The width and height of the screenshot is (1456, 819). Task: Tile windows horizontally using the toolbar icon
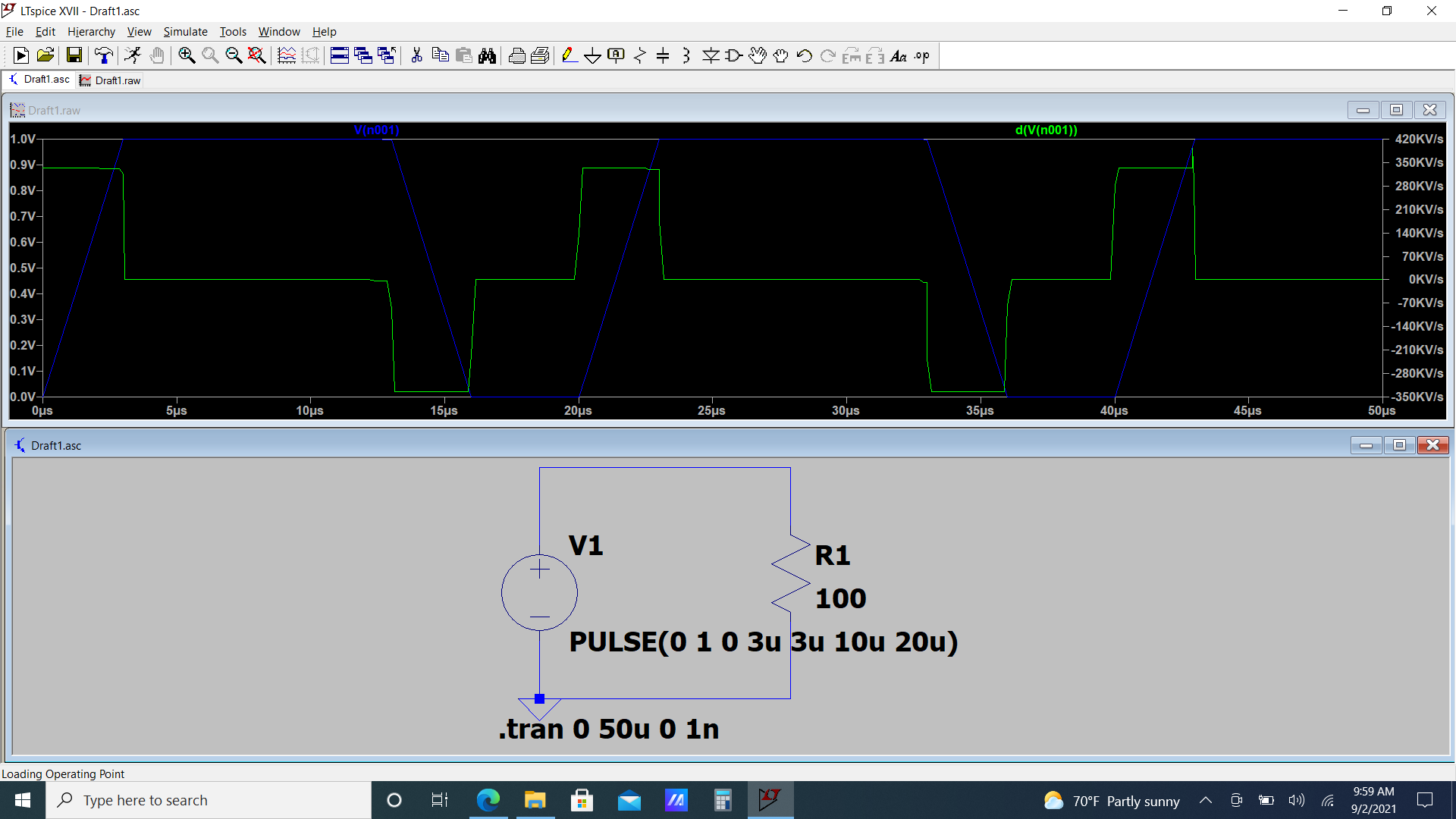pyautogui.click(x=340, y=55)
